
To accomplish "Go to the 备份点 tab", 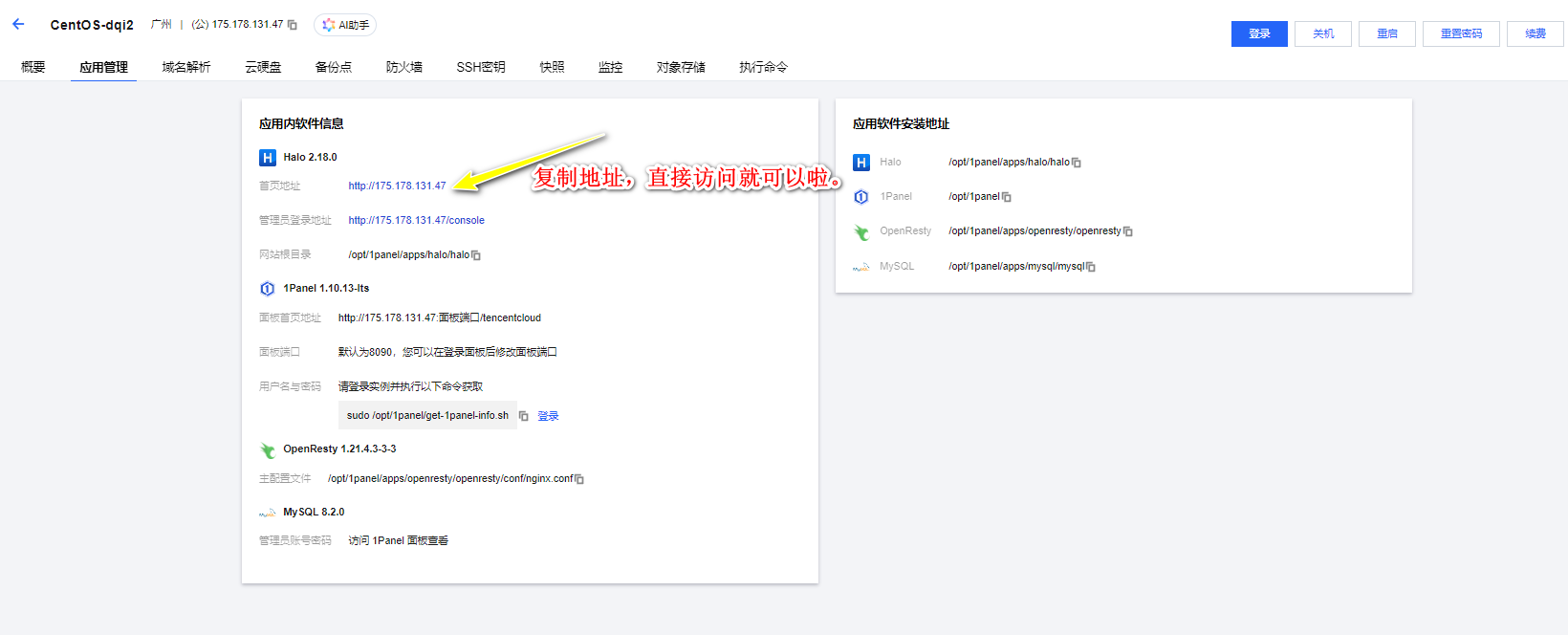I will tap(334, 67).
